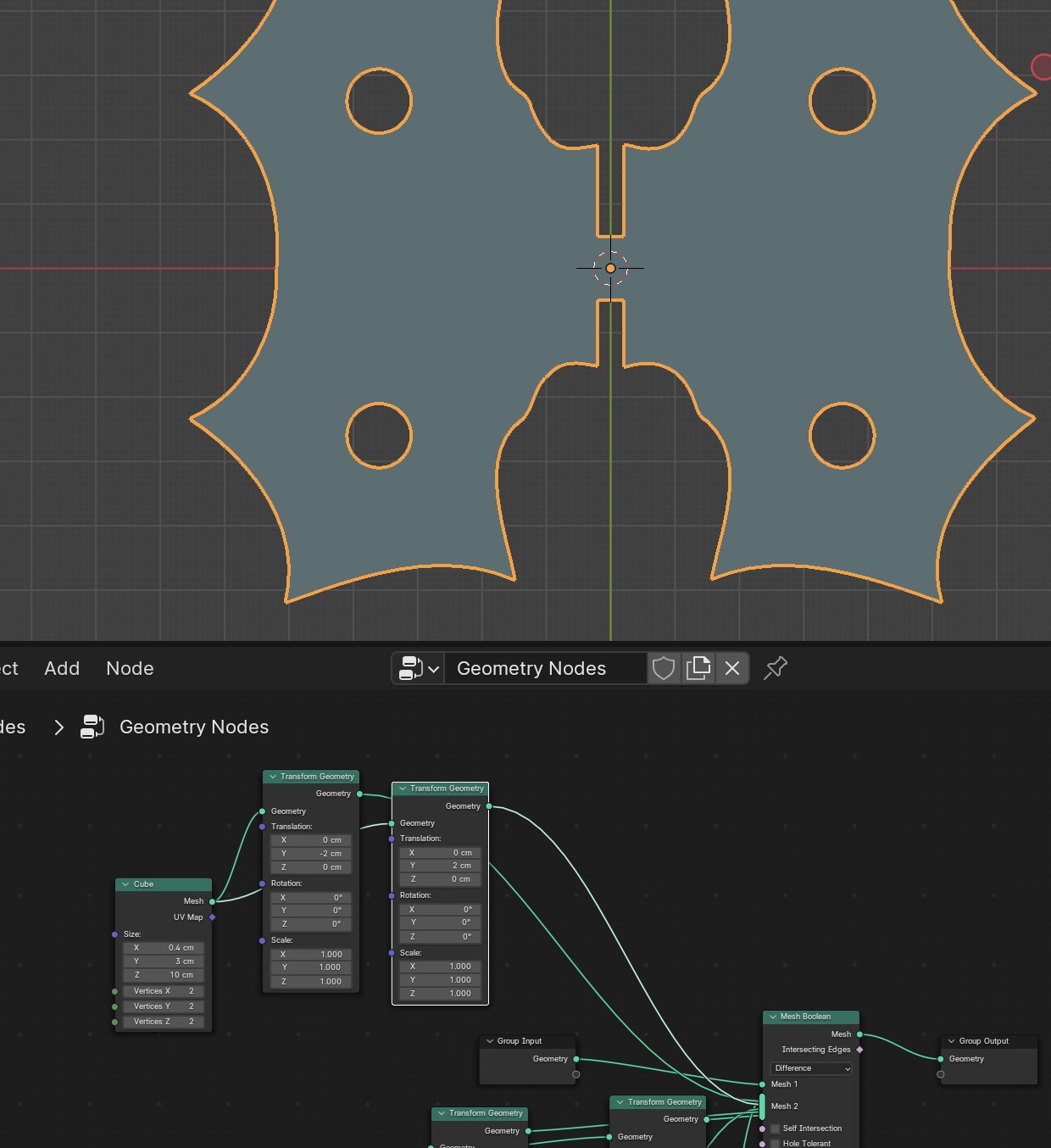Click Rotation Z field in first Transform node

coord(311,924)
